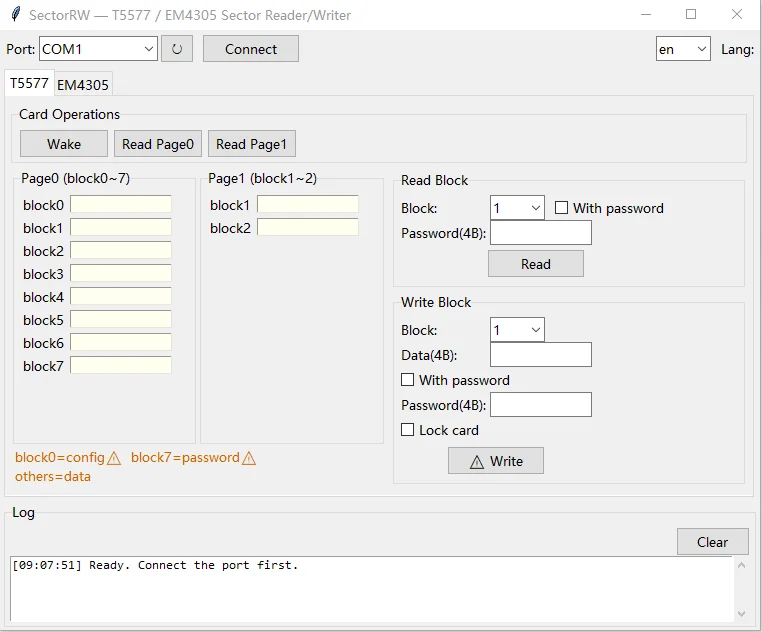Click the Page0 block0 field
762x632 pixels.
(121, 204)
